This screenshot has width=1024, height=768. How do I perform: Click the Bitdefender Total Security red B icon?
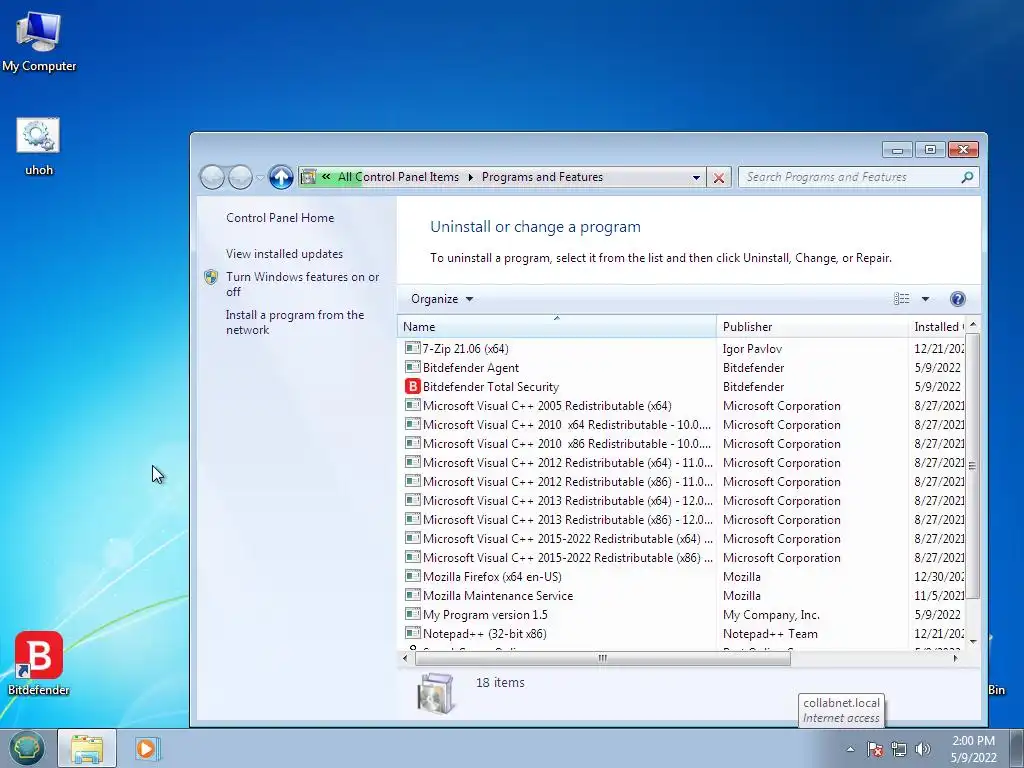click(x=412, y=387)
